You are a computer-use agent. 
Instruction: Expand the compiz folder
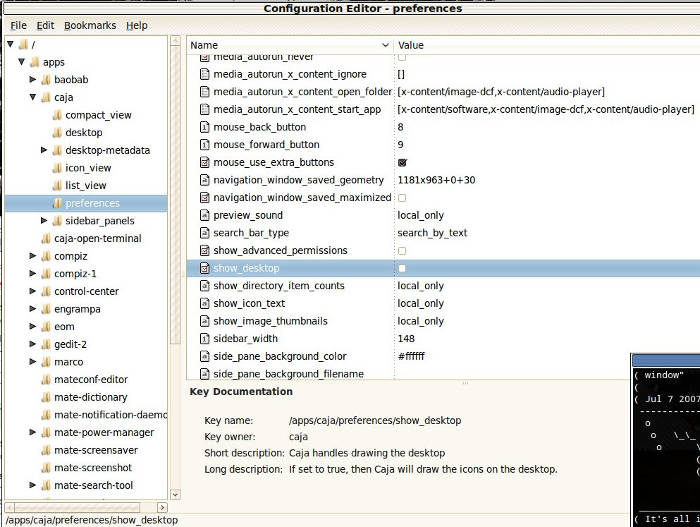point(33,255)
